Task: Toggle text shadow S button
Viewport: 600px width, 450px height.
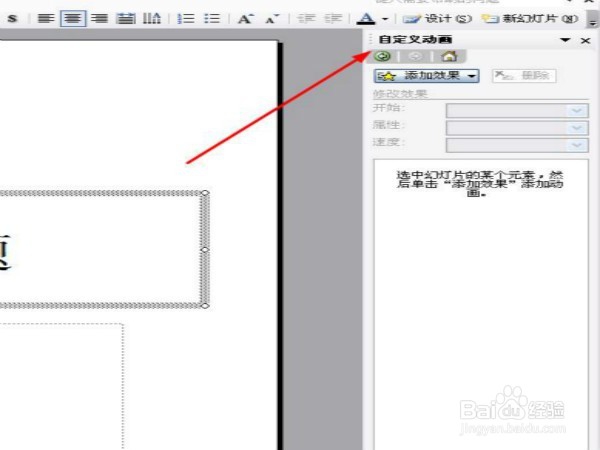Action: click(12, 18)
